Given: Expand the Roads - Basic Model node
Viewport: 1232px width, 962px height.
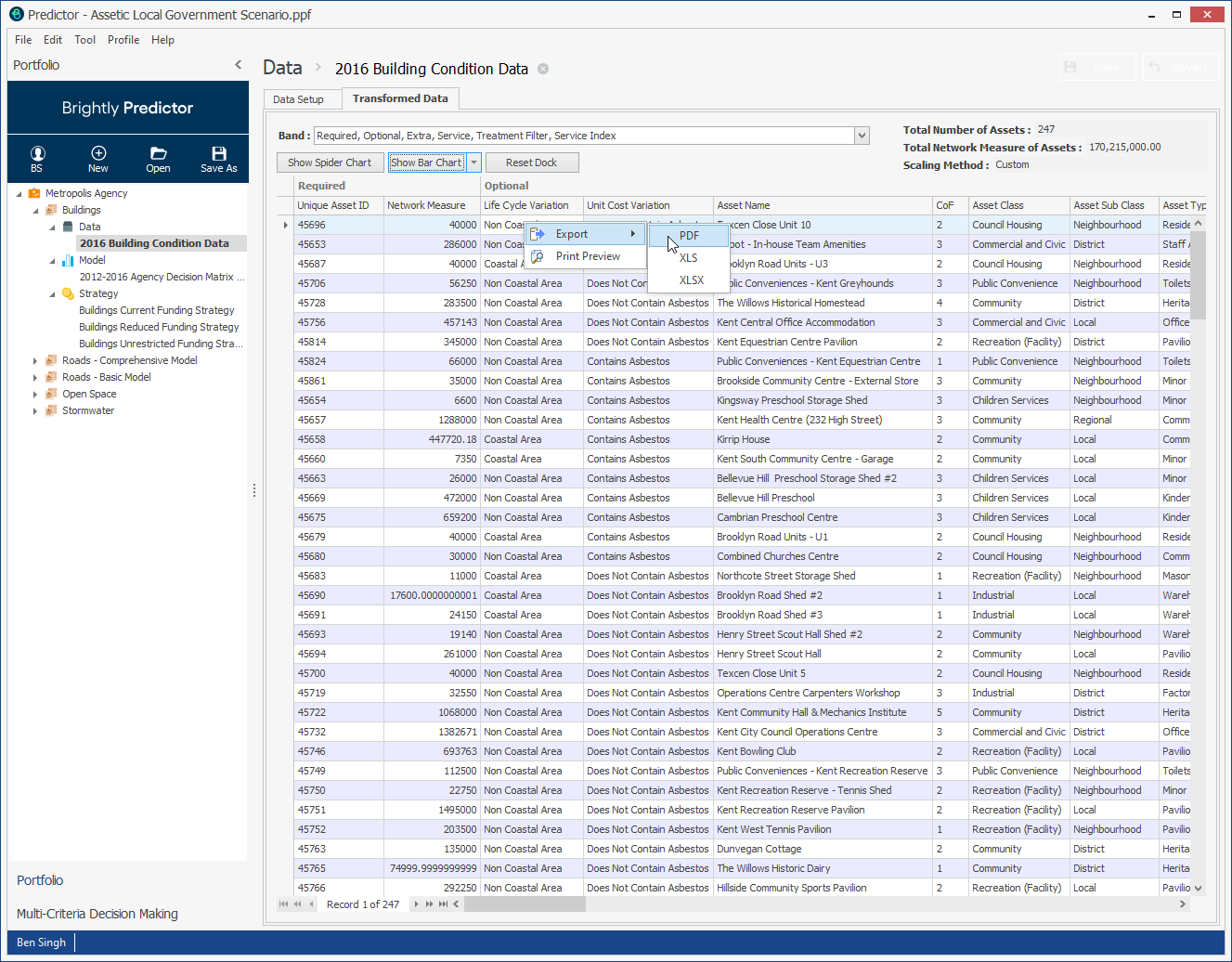Looking at the screenshot, I should pyautogui.click(x=34, y=377).
